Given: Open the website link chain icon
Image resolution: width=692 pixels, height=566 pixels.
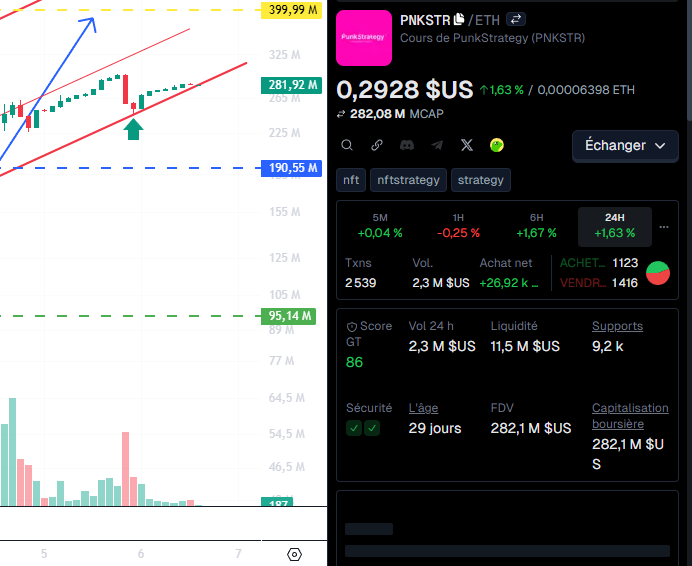Looking at the screenshot, I should 377,145.
